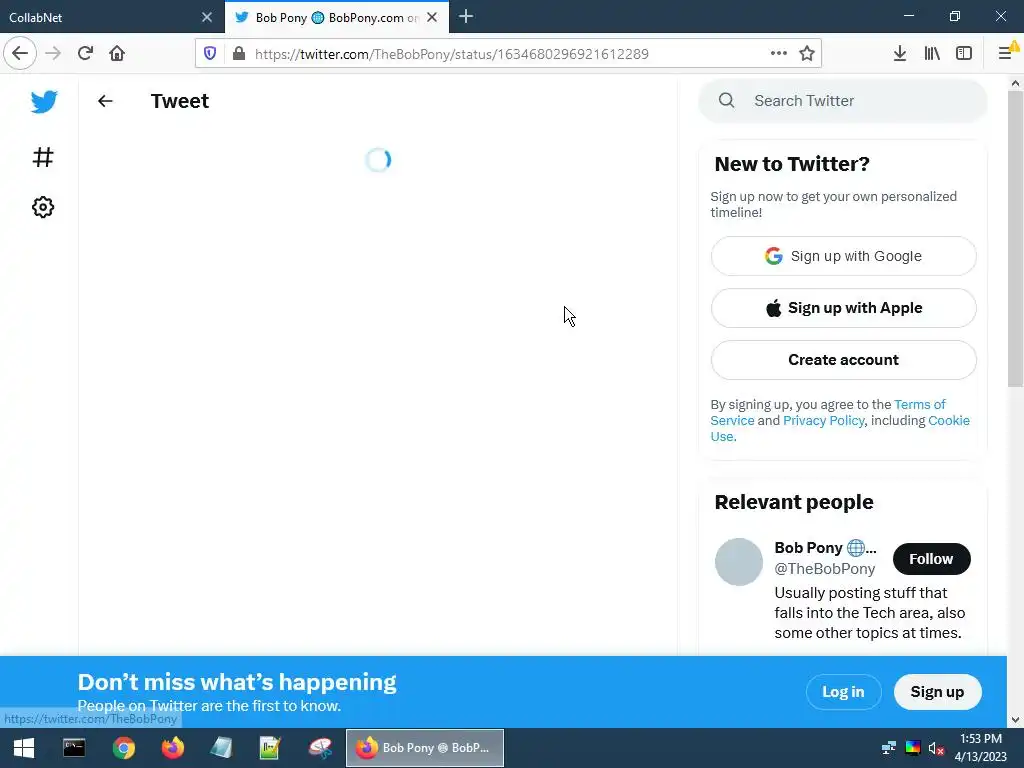Close the Bob Pony tab
1024x768 pixels.
click(x=432, y=17)
